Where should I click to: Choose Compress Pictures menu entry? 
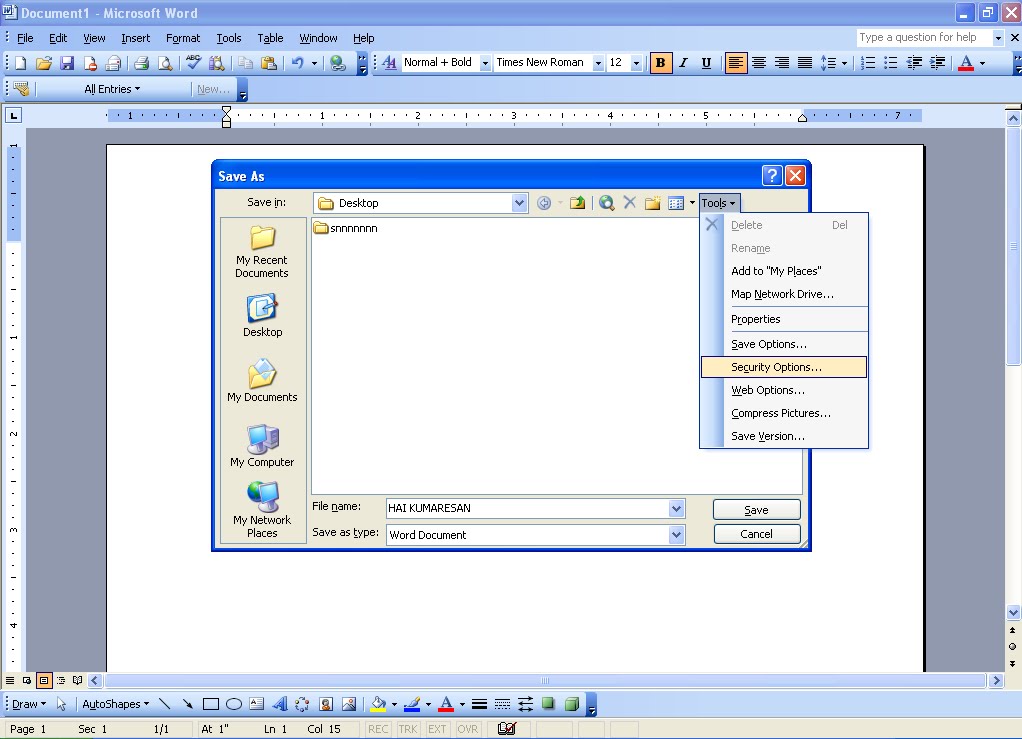click(783, 413)
